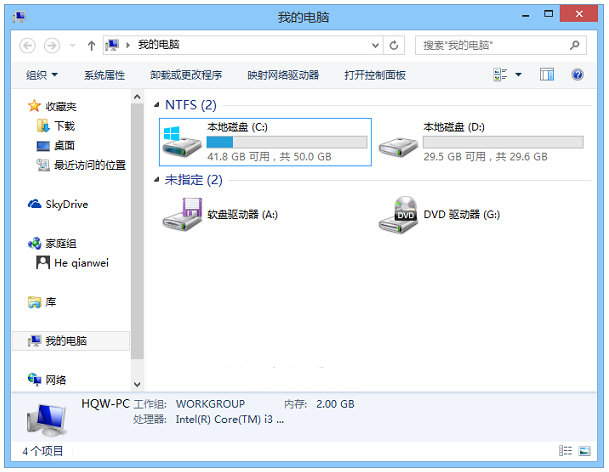This screenshot has width=609, height=472.
Task: Select He qianwei user
Action: click(x=81, y=263)
